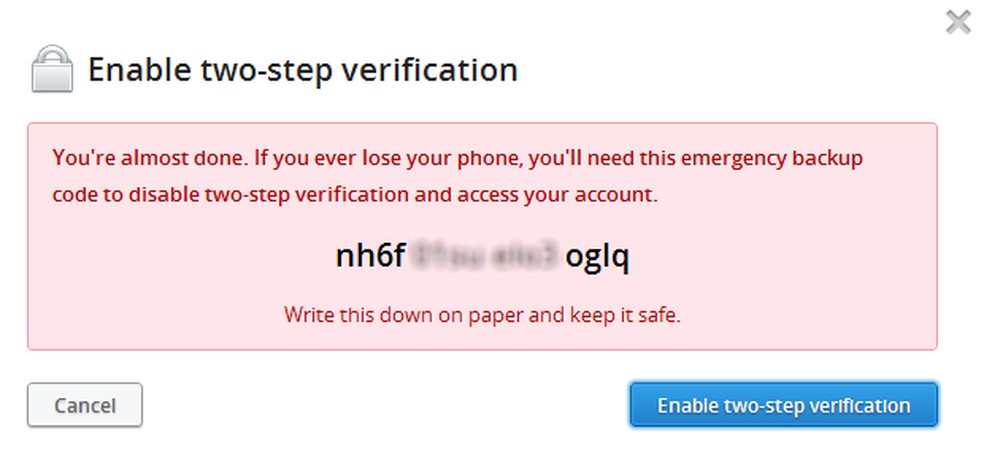
Task: Click the "Enable two-step verification" dialog heading
Action: pyautogui.click(x=303, y=70)
